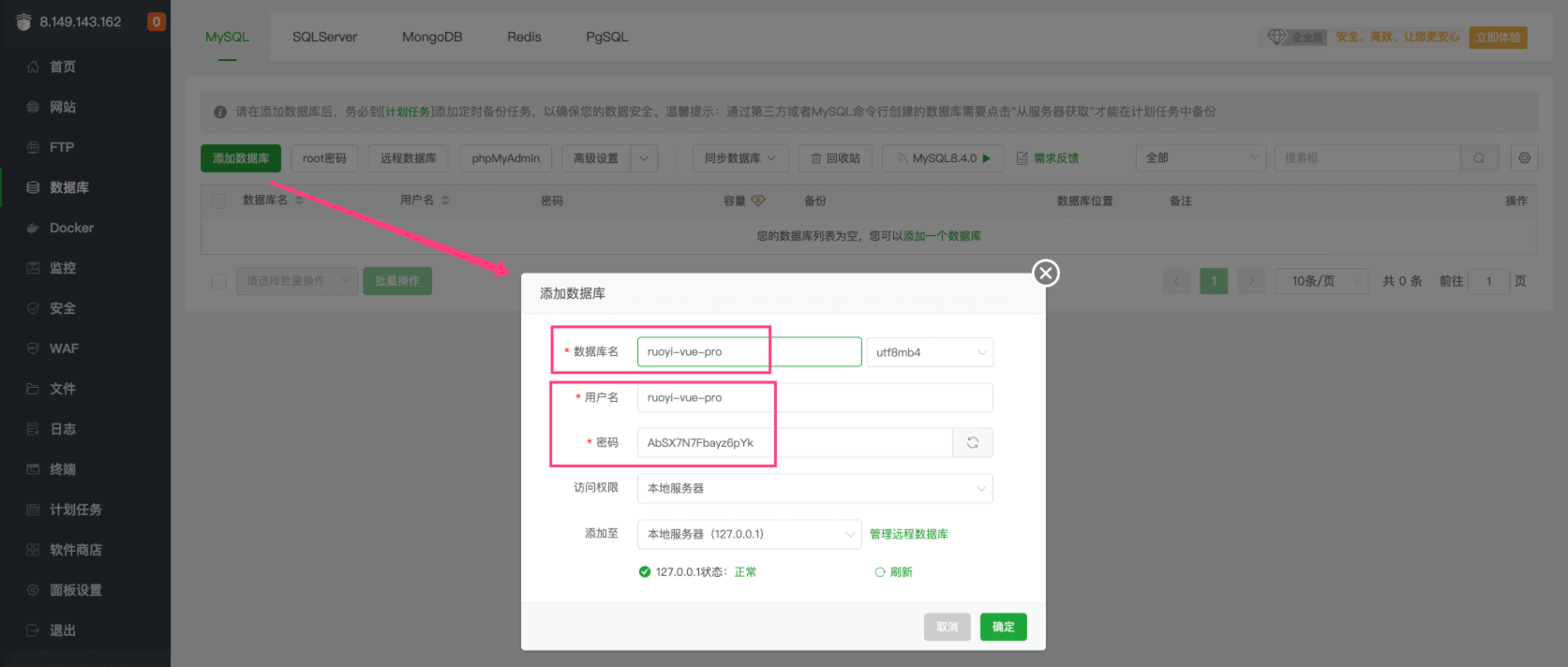
Task: Click the search magnifier icon
Action: 1479,158
